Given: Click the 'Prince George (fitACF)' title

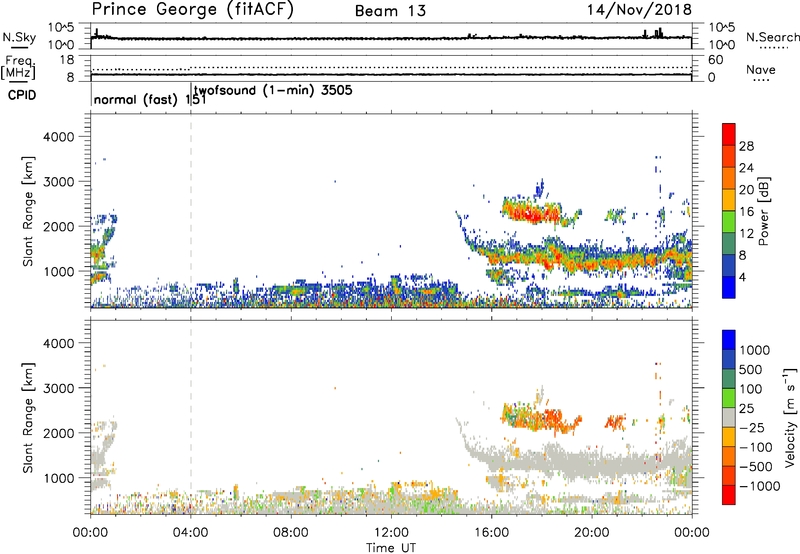Looking at the screenshot, I should click(x=192, y=10).
